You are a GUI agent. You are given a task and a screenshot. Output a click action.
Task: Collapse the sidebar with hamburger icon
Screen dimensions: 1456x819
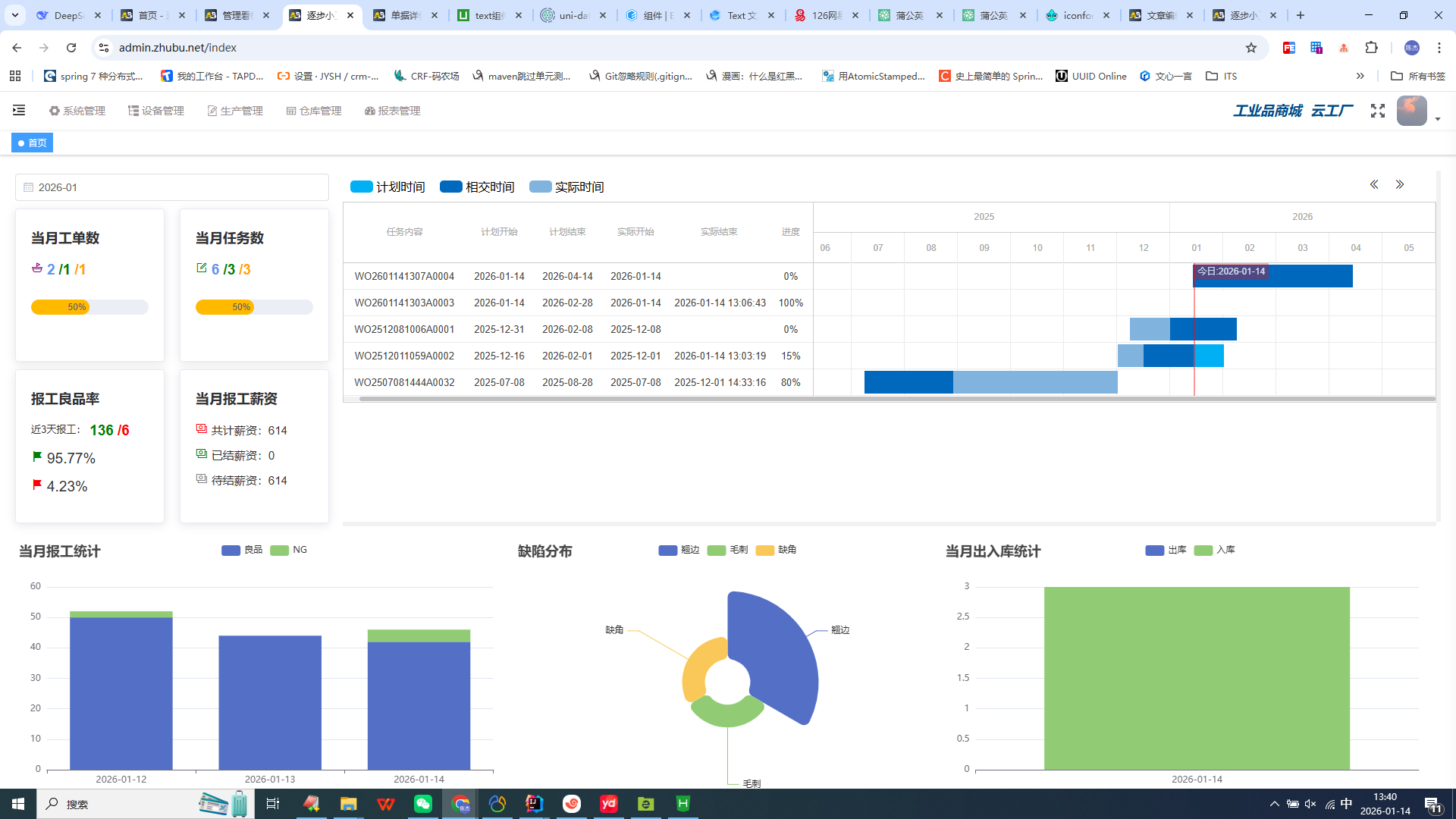click(19, 111)
